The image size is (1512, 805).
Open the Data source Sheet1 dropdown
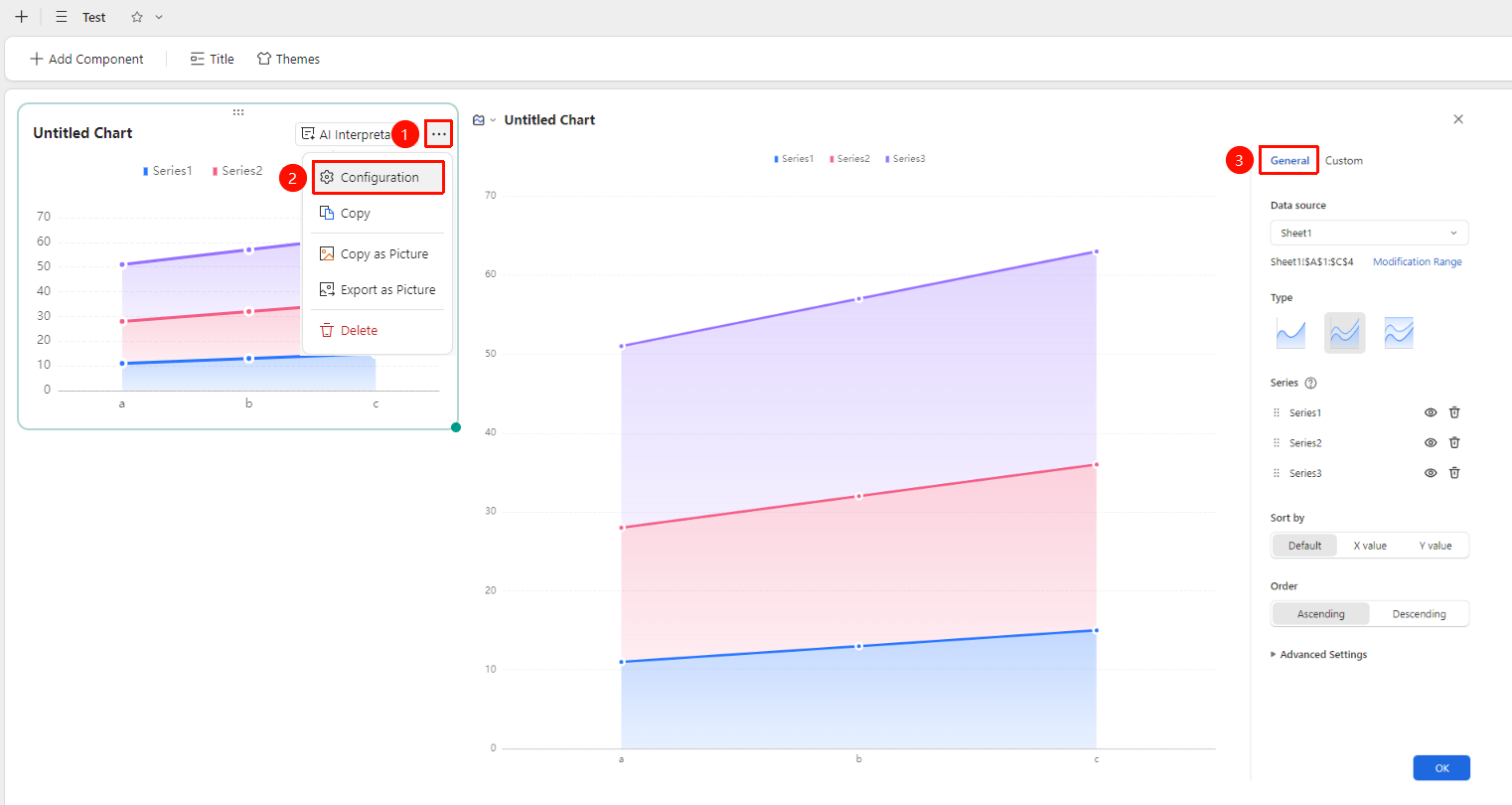coord(1369,233)
